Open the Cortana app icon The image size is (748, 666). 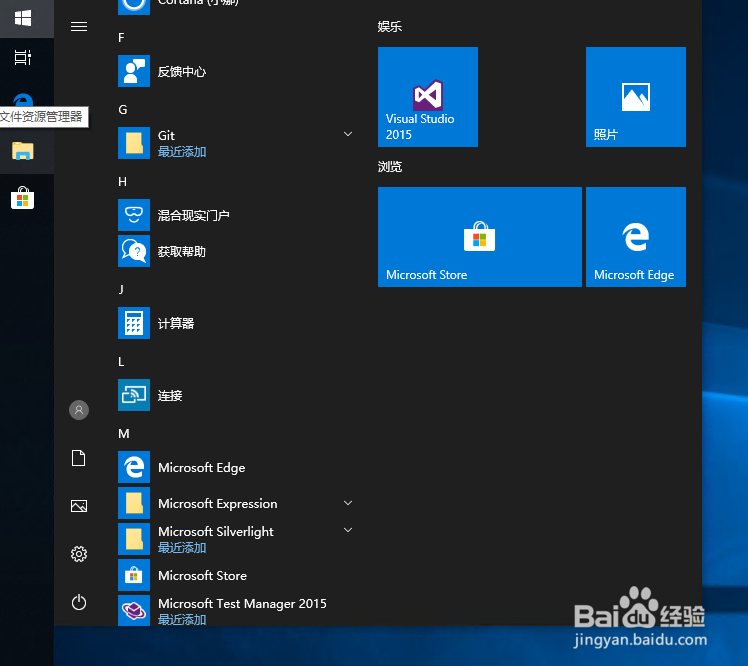pos(134,6)
